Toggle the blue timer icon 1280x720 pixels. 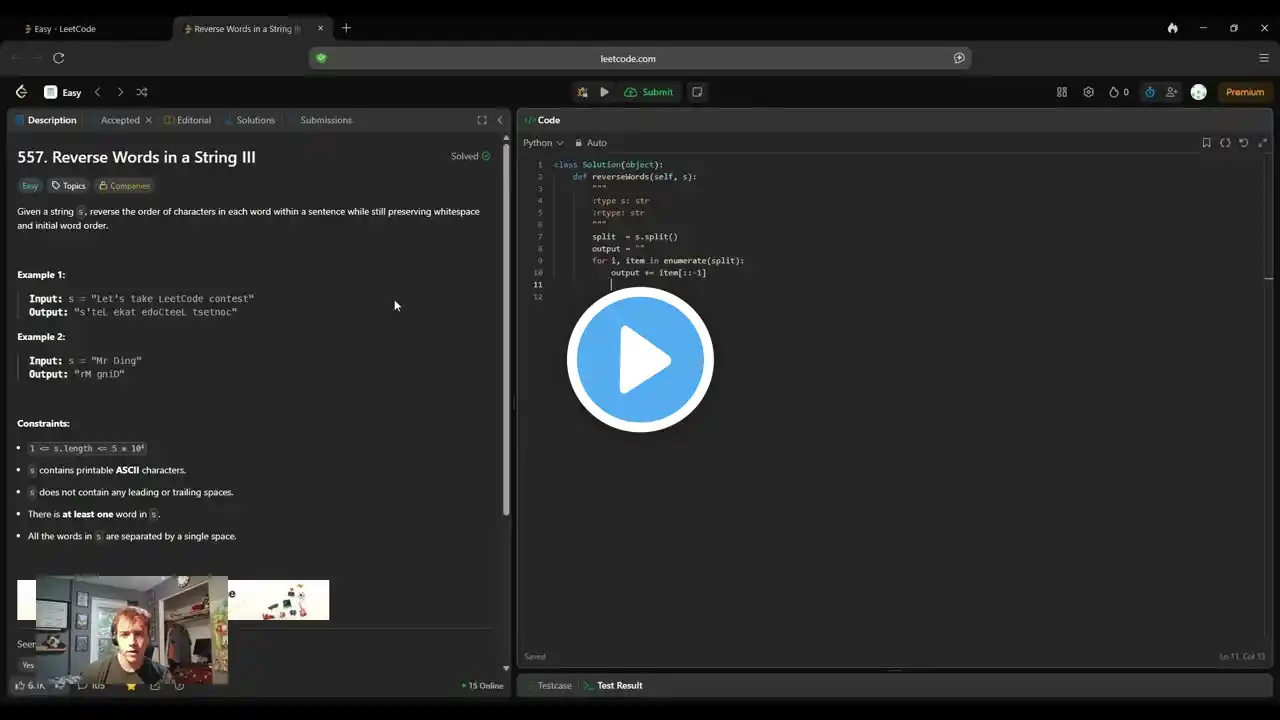pos(1150,92)
